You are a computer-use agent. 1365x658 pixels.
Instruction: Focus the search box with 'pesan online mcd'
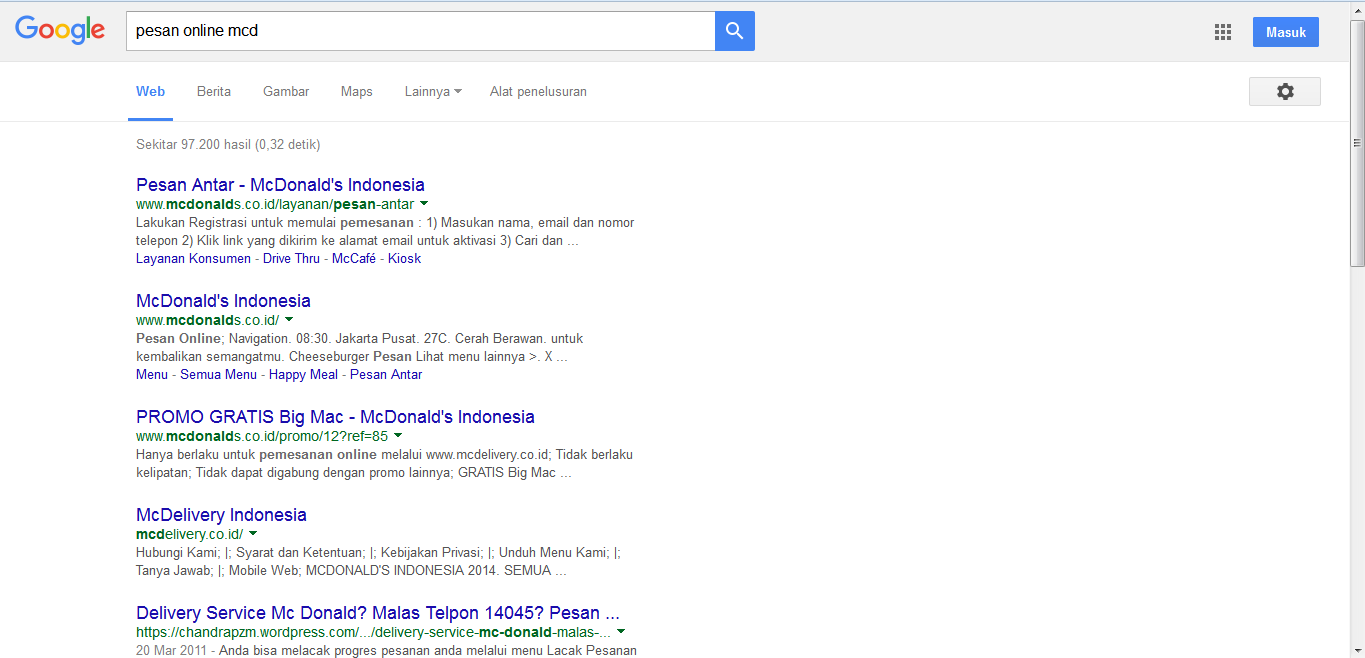(x=420, y=31)
